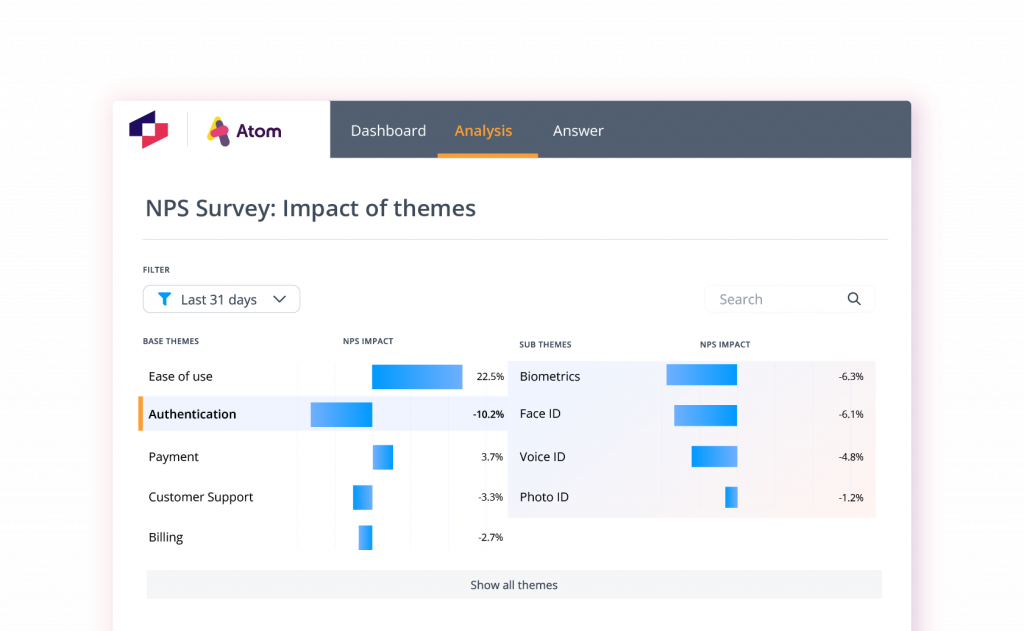The height and width of the screenshot is (631, 1024).
Task: Switch to the Dashboard tab
Action: pos(388,130)
